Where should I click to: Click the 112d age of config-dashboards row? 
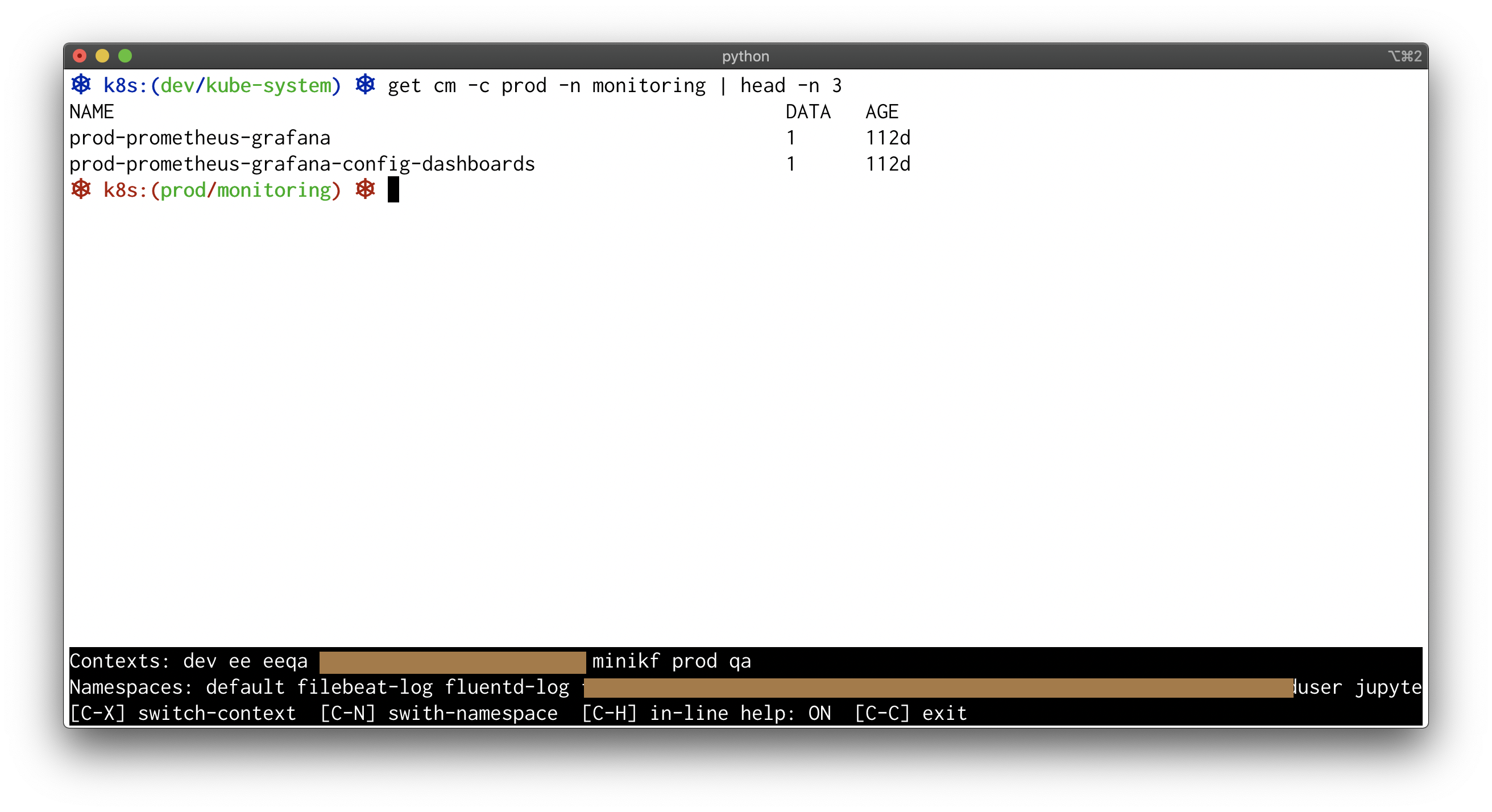click(888, 164)
